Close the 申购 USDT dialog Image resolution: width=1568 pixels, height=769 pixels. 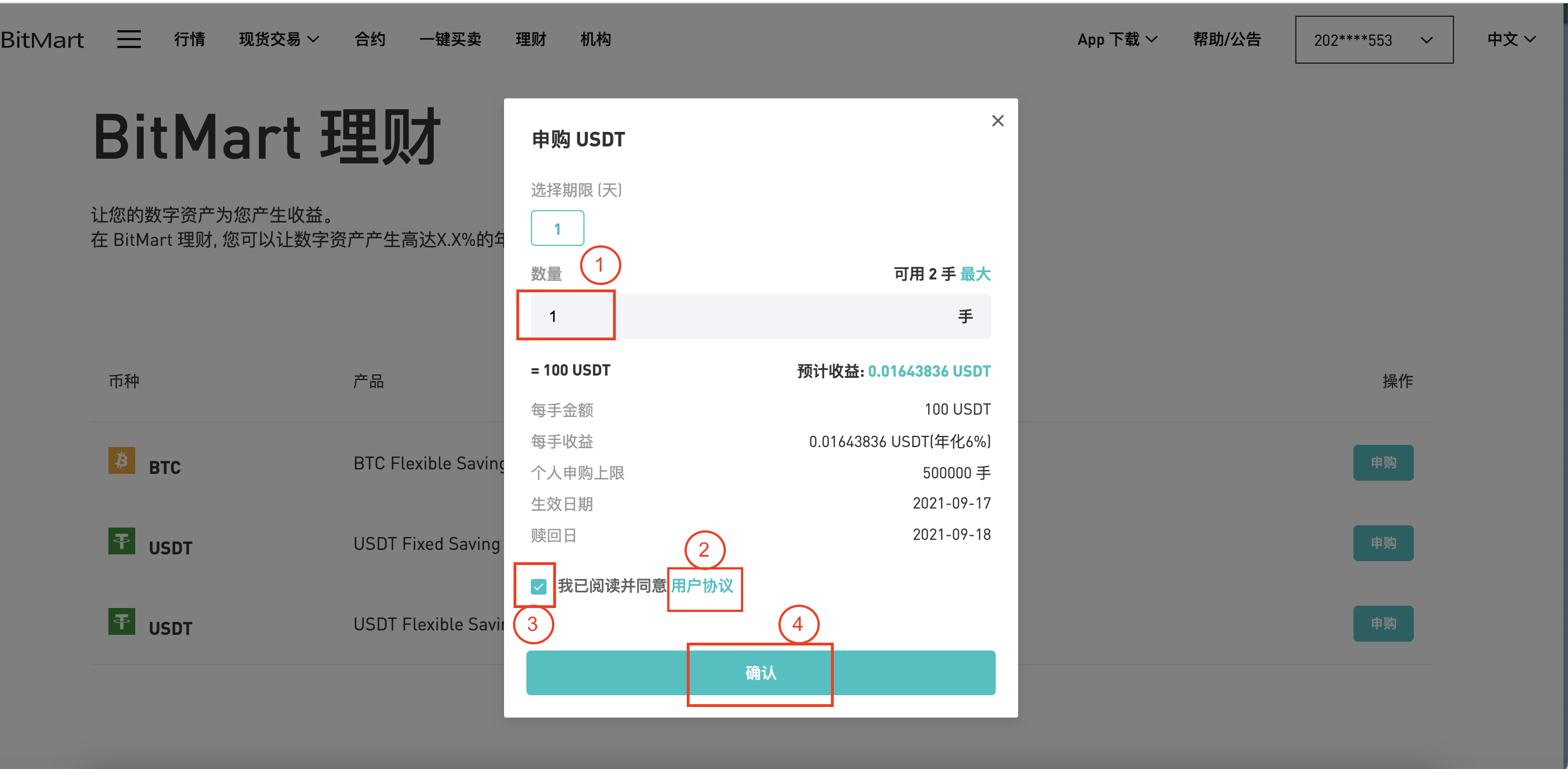click(997, 121)
